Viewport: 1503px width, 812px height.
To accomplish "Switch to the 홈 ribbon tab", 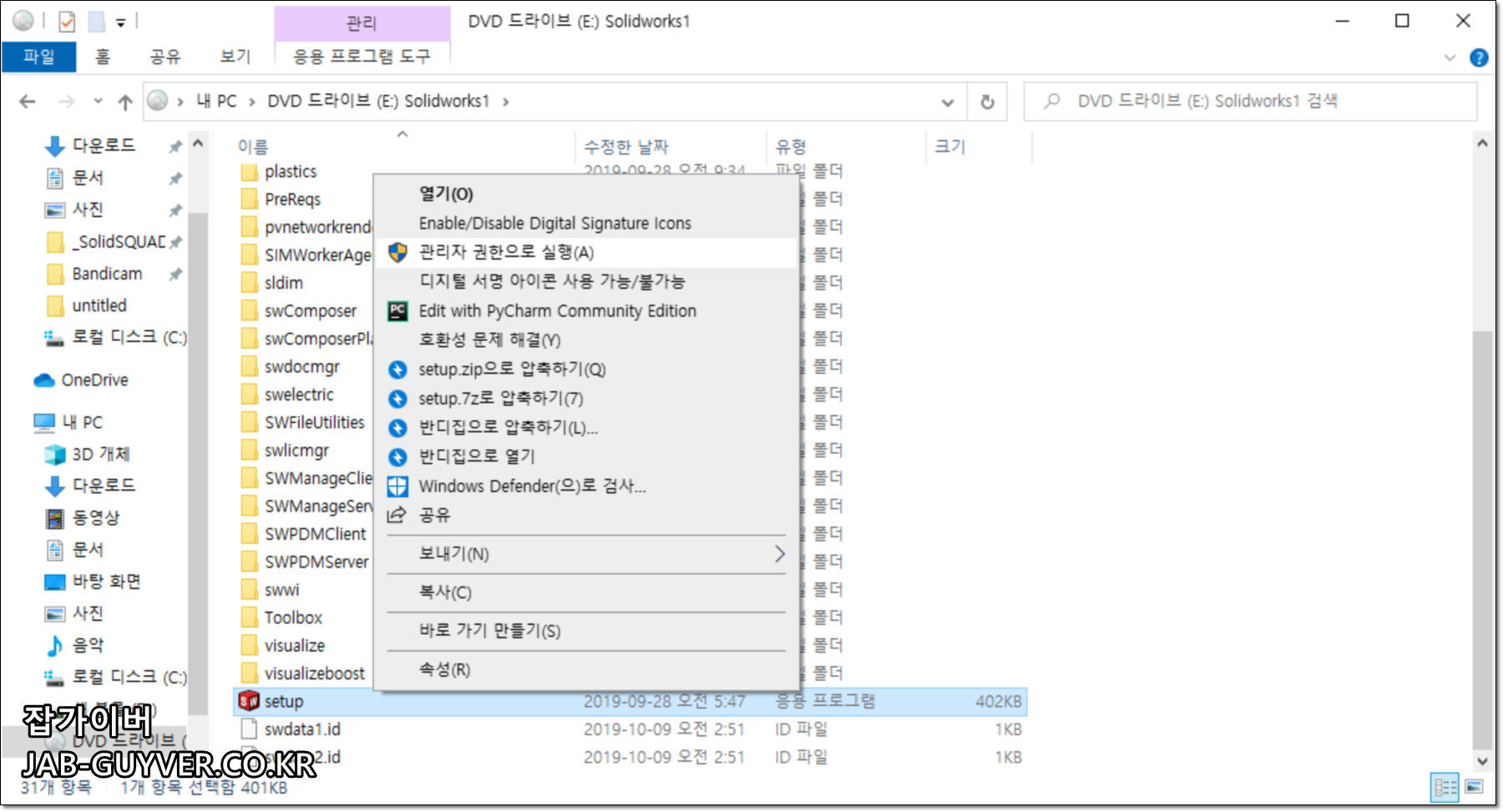I will (x=102, y=57).
